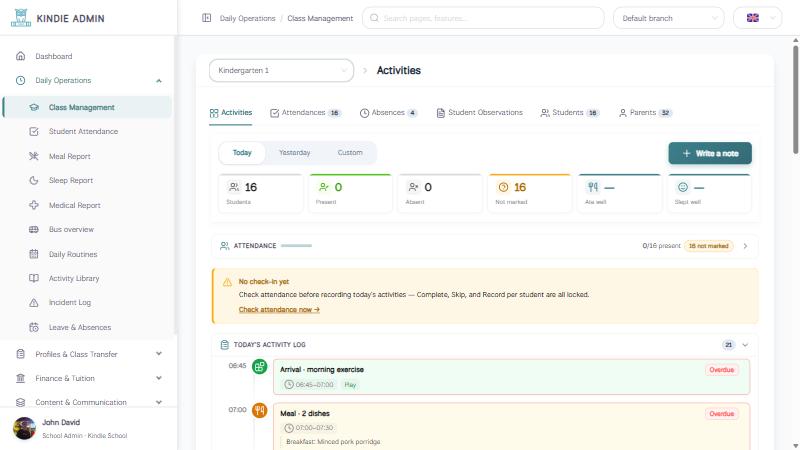The image size is (800, 450).
Task: Open the Meal - 2 dishes card
Action: [511, 427]
